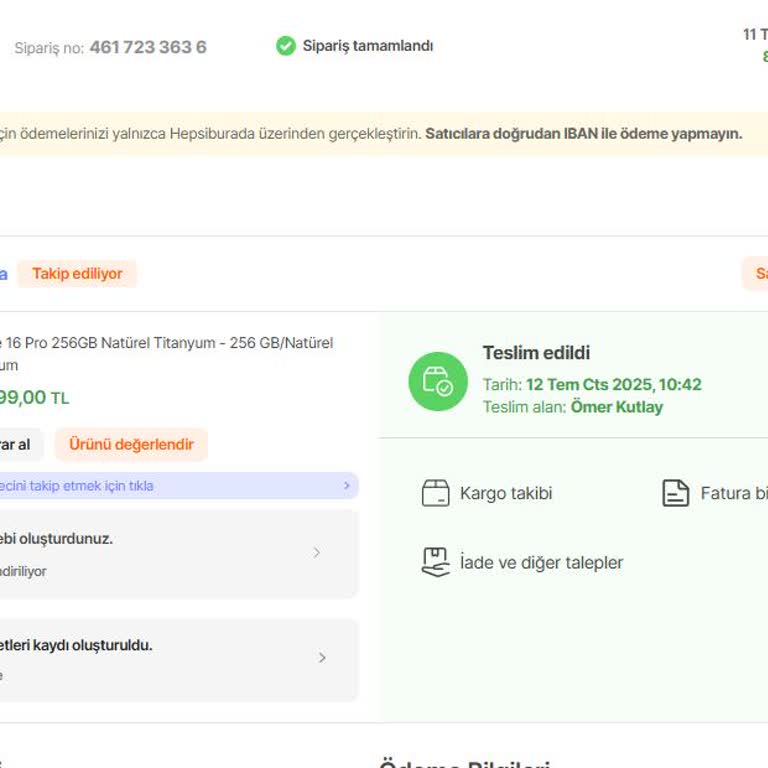Click the Takip ediliyor badge

click(77, 274)
